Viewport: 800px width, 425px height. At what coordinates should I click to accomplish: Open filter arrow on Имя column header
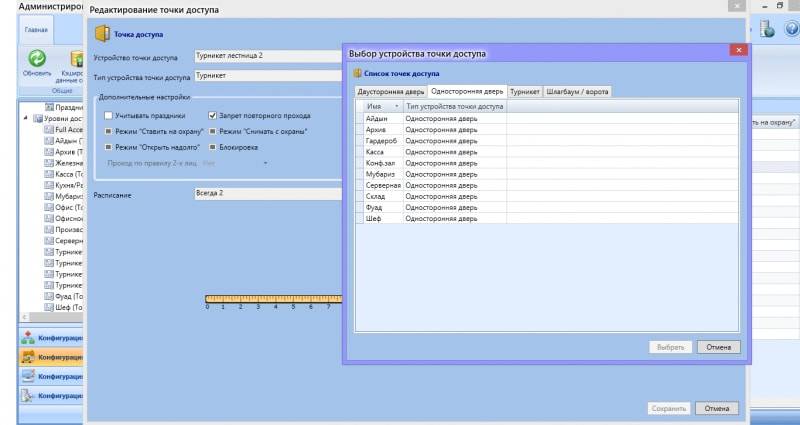pyautogui.click(x=397, y=106)
